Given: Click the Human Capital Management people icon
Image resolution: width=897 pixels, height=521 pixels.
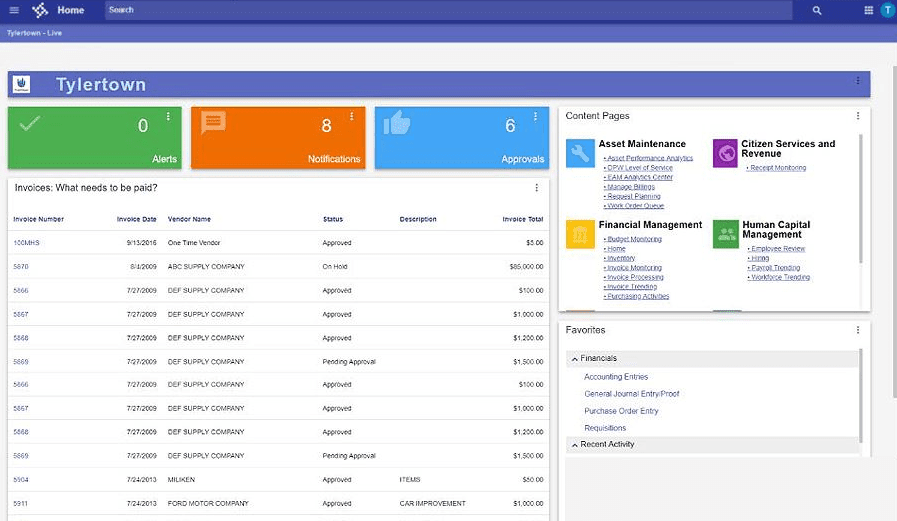Looking at the screenshot, I should [726, 234].
